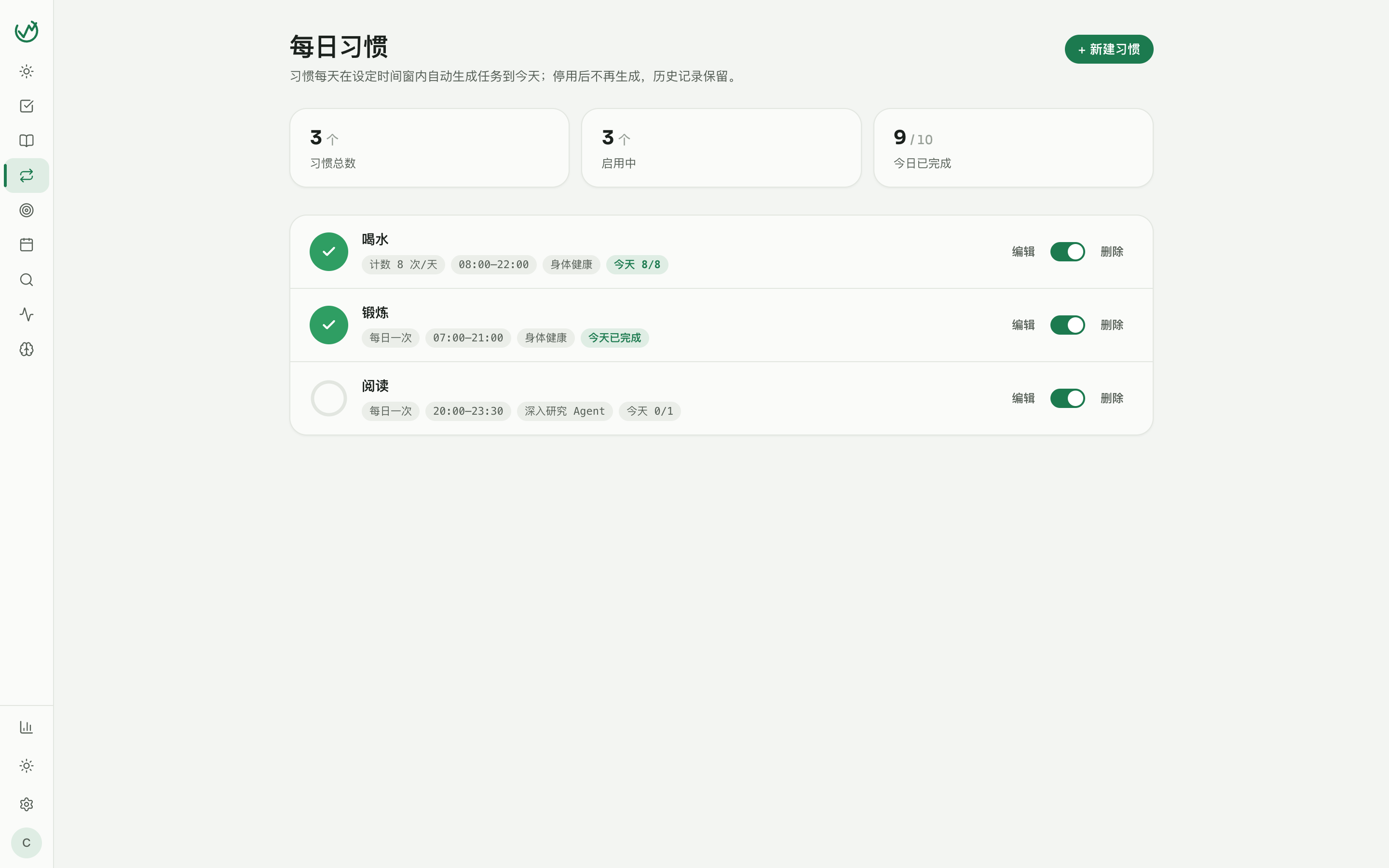This screenshot has height=868, width=1389.
Task: Open the calendar sidebar icon
Action: click(27, 245)
